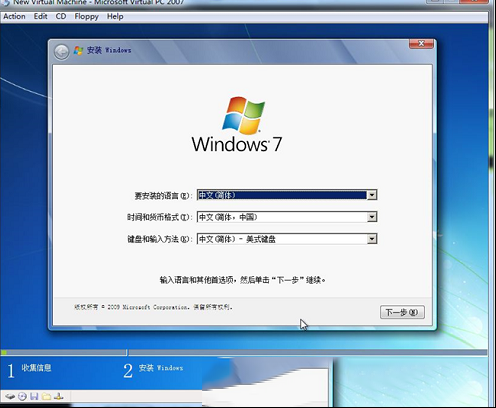The height and width of the screenshot is (408, 496).
Task: Expand the time and currency format dropdown arrow
Action: (x=372, y=217)
